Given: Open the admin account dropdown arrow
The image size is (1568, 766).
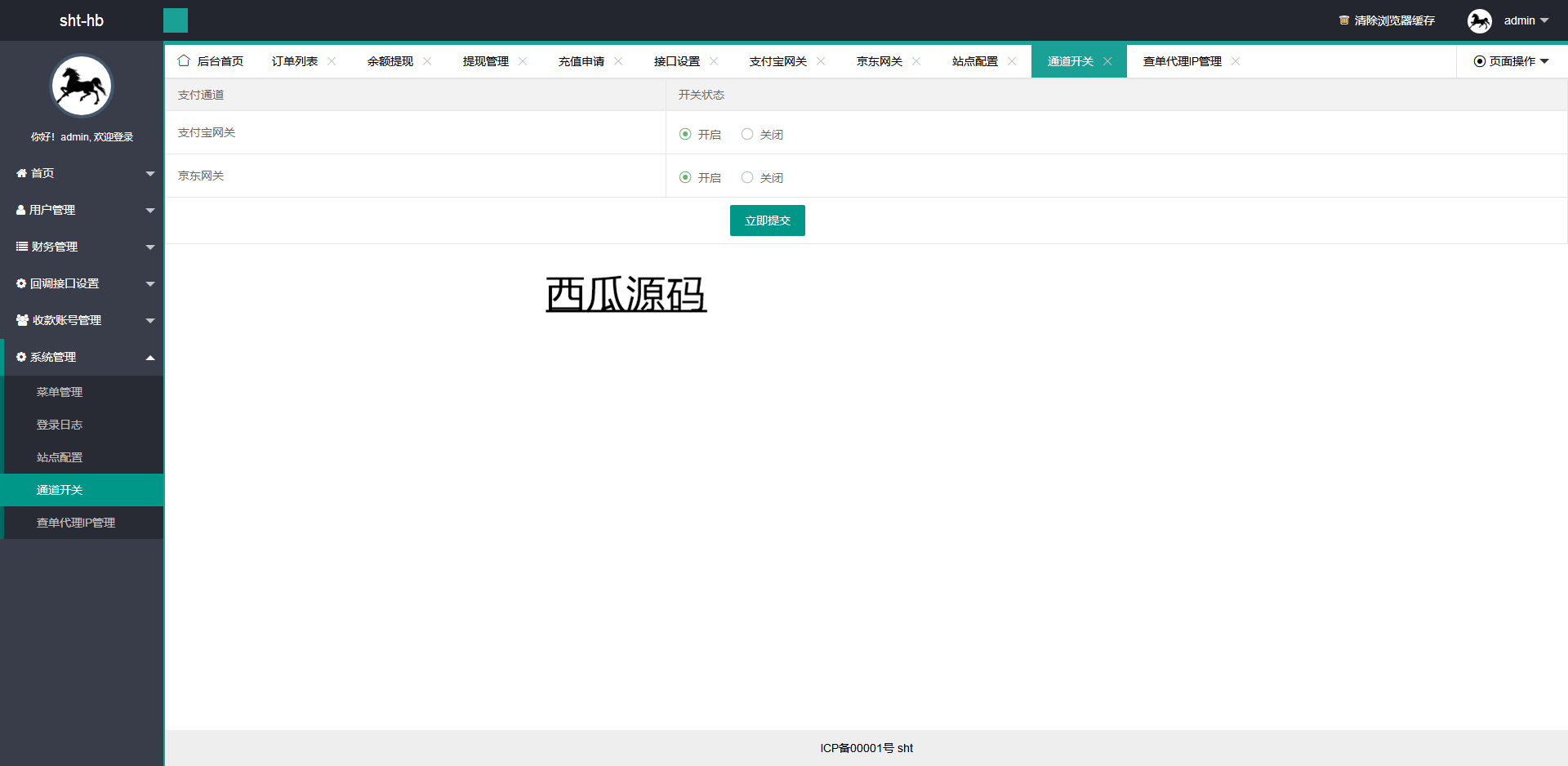Looking at the screenshot, I should pos(1544,20).
